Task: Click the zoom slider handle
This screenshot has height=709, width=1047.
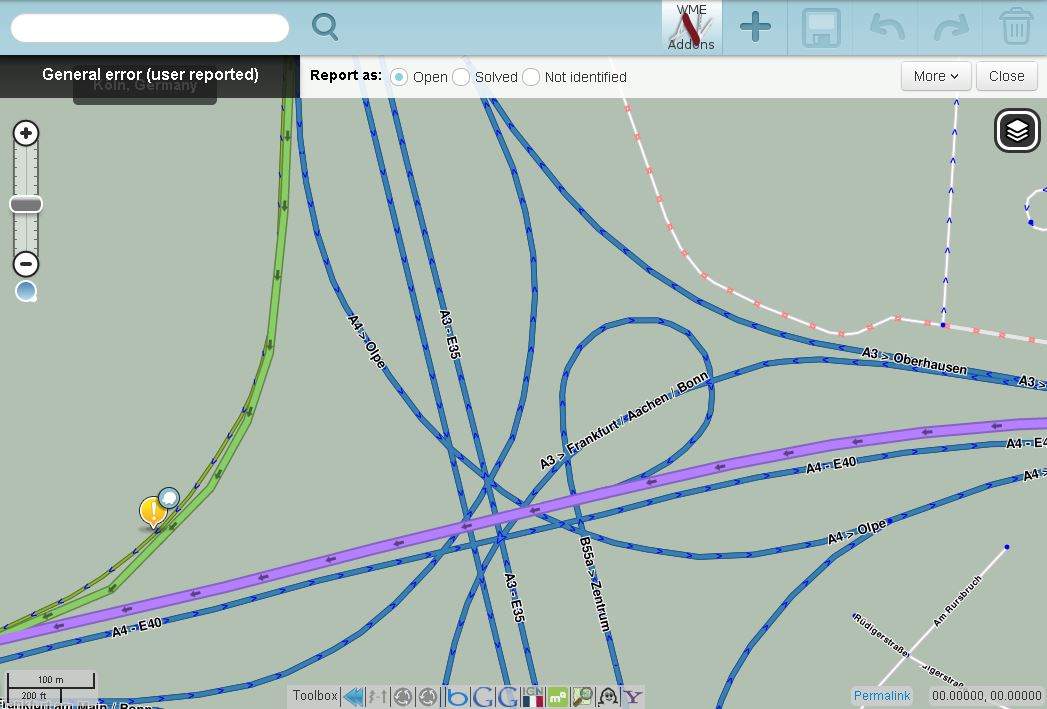Action: 26,204
